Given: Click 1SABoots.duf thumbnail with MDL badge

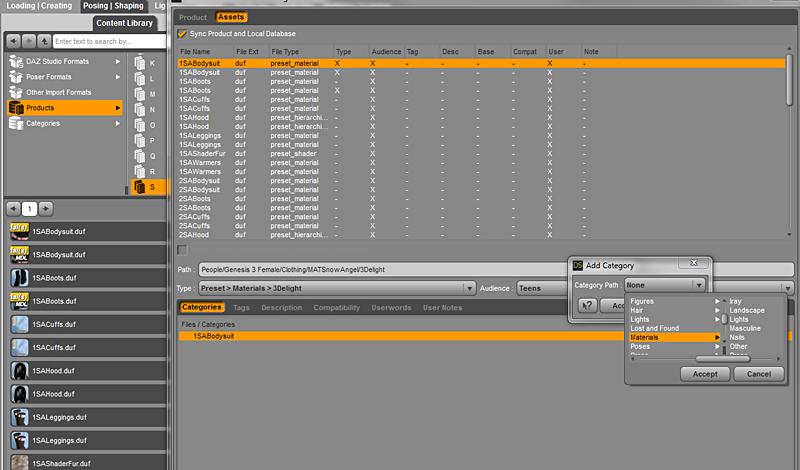Looking at the screenshot, I should (x=20, y=301).
